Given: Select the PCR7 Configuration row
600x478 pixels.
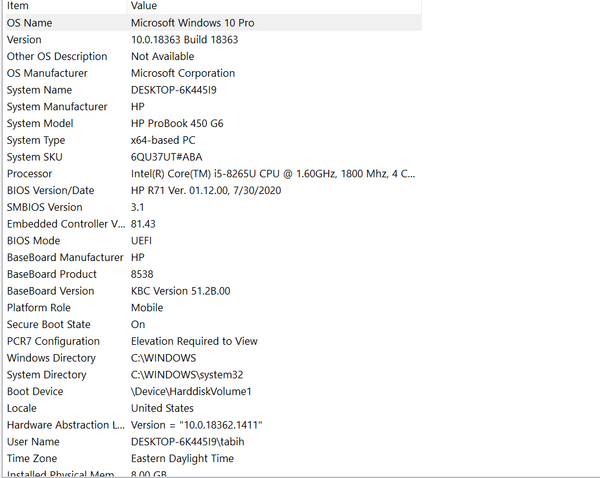Looking at the screenshot, I should click(x=213, y=341).
